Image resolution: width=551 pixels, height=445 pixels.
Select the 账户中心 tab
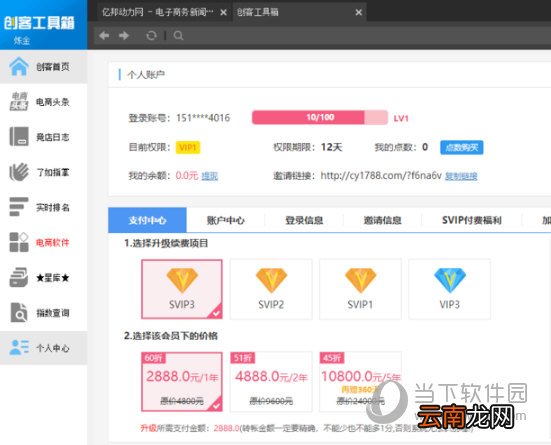pyautogui.click(x=226, y=220)
